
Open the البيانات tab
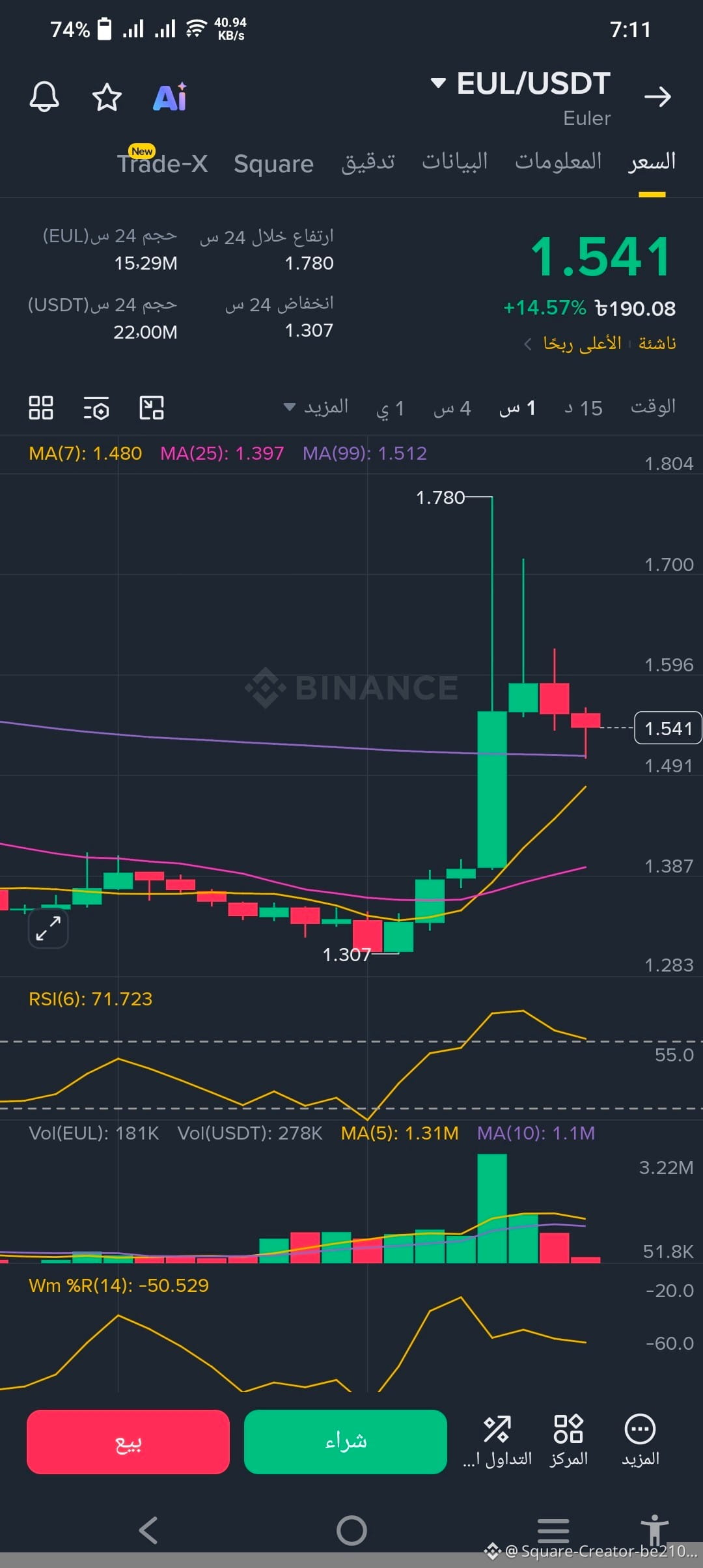[455, 162]
